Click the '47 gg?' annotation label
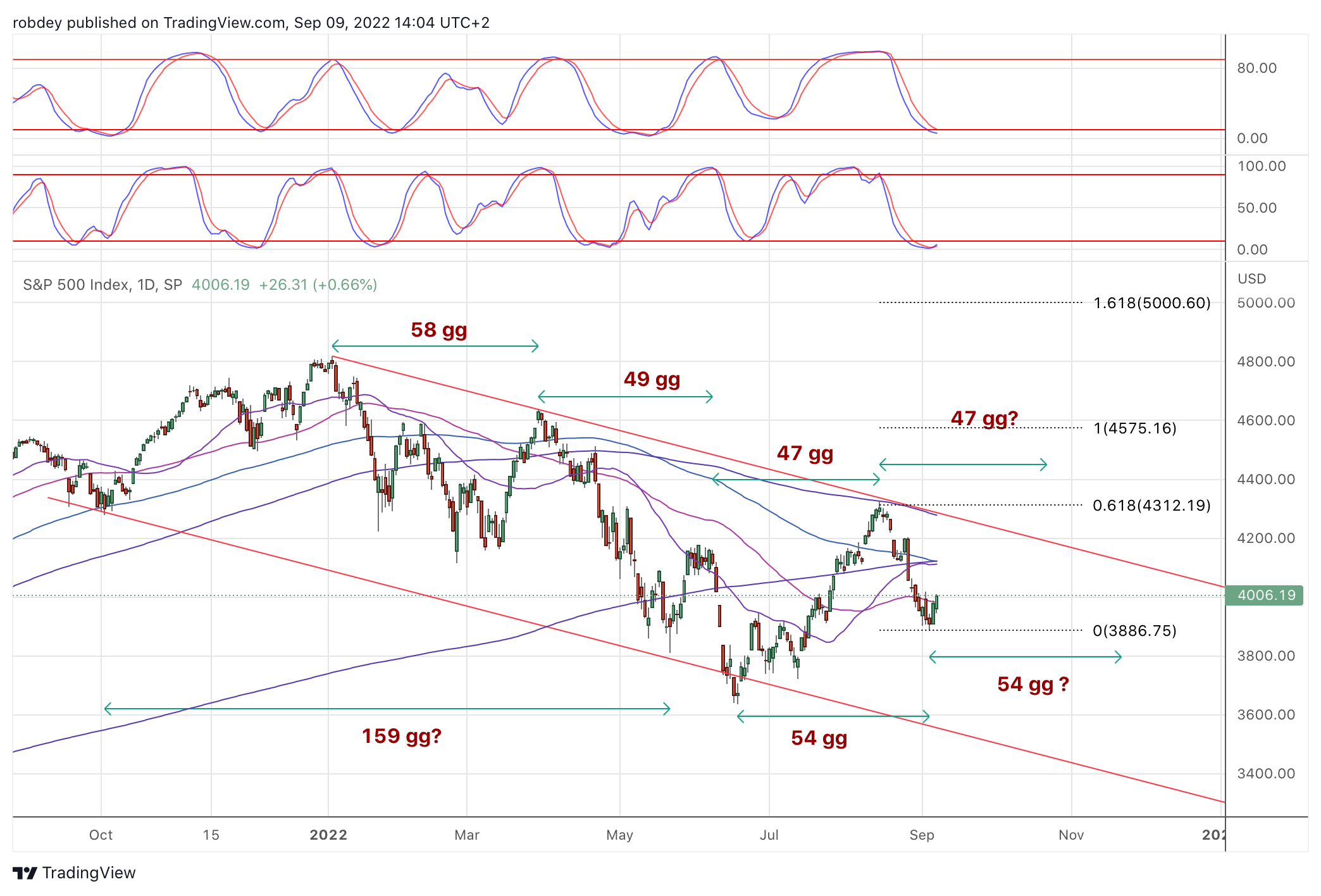 [984, 418]
